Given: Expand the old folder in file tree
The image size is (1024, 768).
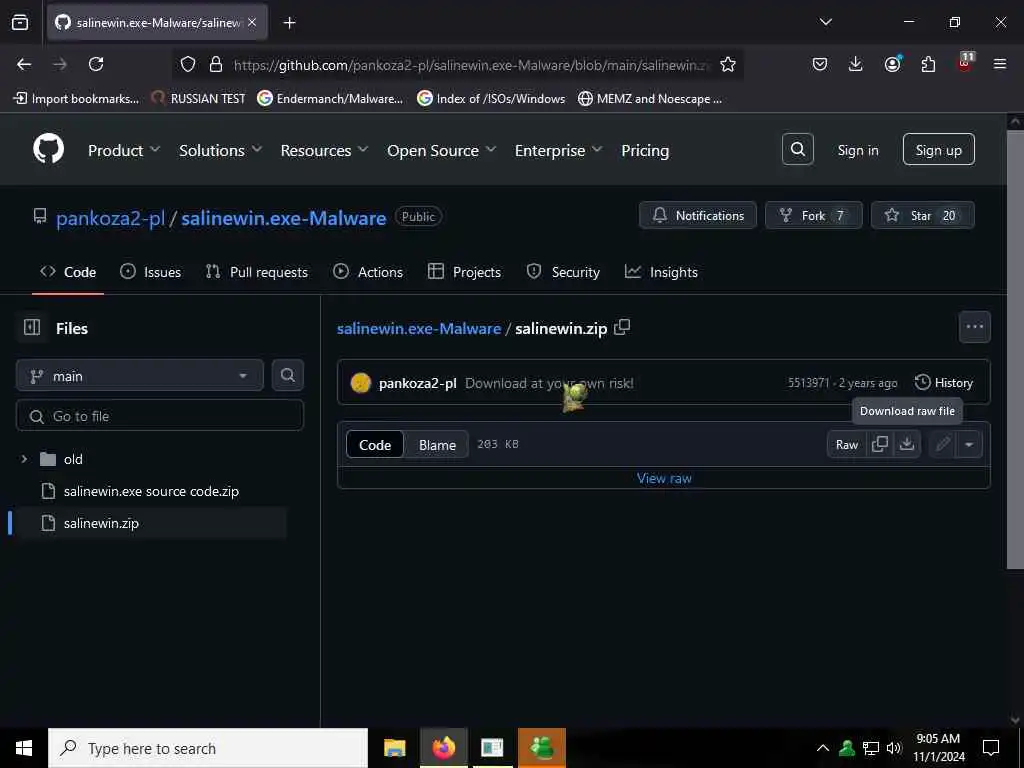Looking at the screenshot, I should 24,459.
